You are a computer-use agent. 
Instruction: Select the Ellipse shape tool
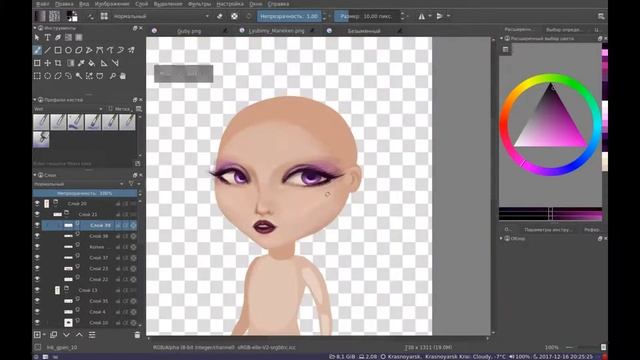click(x=69, y=50)
